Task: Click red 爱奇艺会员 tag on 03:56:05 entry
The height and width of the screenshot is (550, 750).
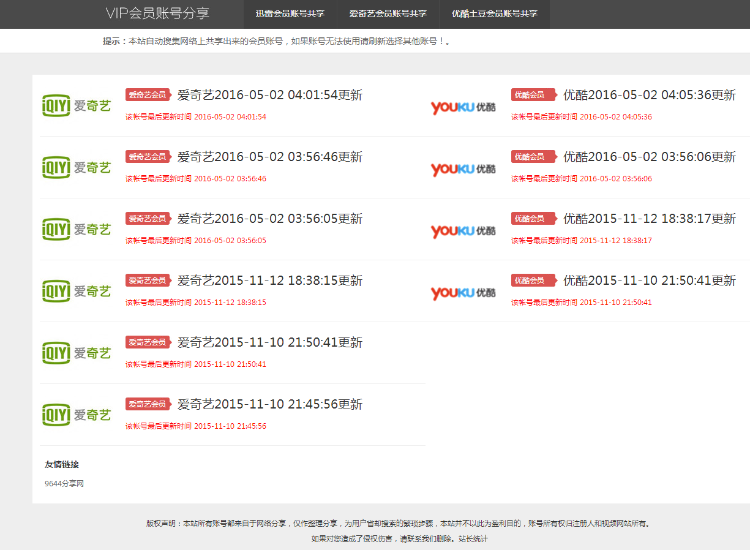Action: click(x=148, y=219)
